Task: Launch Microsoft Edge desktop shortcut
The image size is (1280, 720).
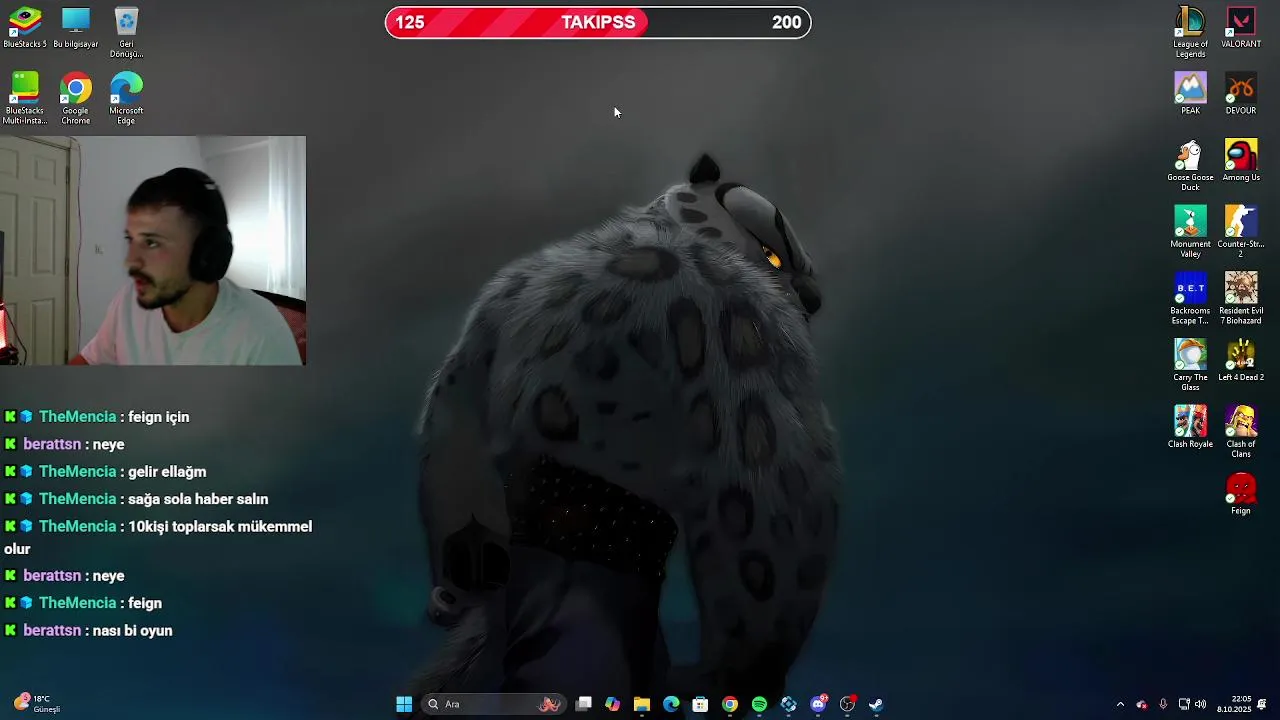Action: pyautogui.click(x=126, y=99)
